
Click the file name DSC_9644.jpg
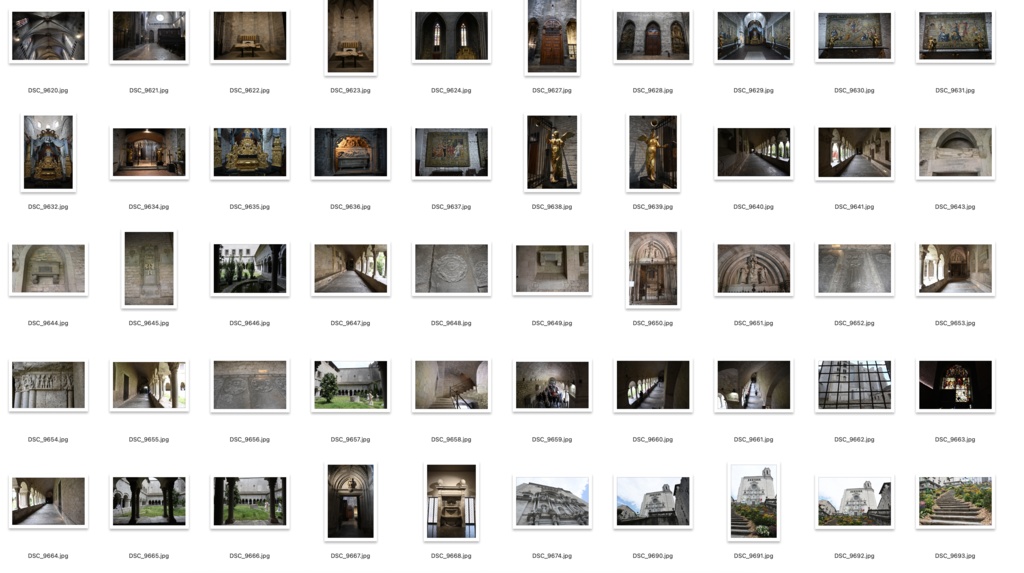[48, 323]
